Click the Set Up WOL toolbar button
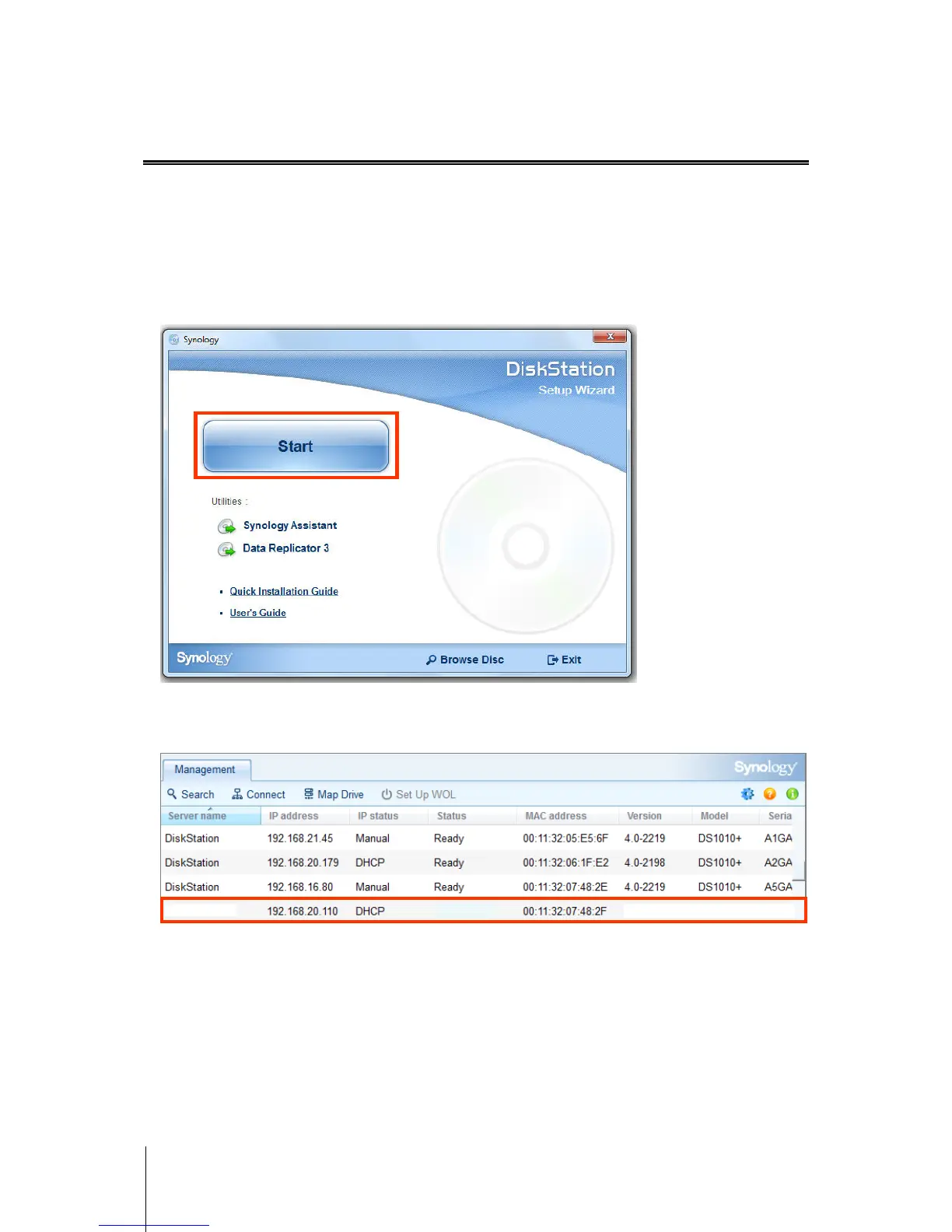Image resolution: width=952 pixels, height=1232 pixels. click(418, 794)
